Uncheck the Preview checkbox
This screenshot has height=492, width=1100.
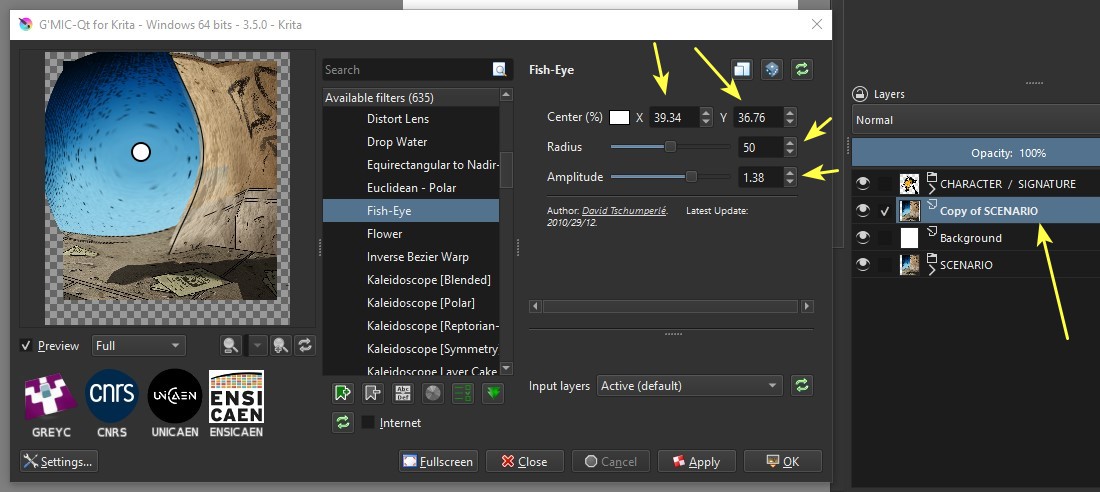(26, 346)
